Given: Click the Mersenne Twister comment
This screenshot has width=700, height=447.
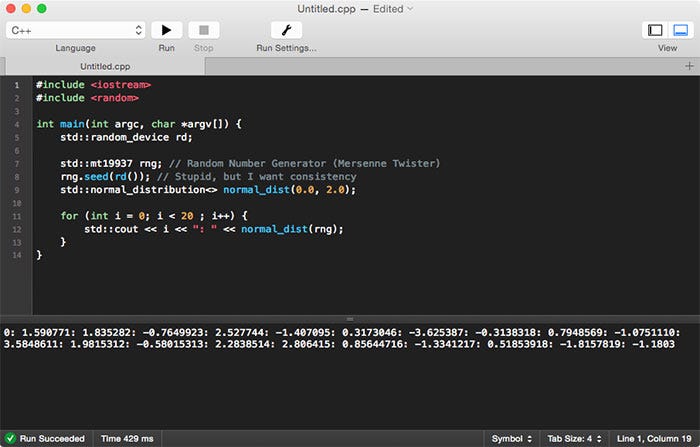Looking at the screenshot, I should pos(304,163).
